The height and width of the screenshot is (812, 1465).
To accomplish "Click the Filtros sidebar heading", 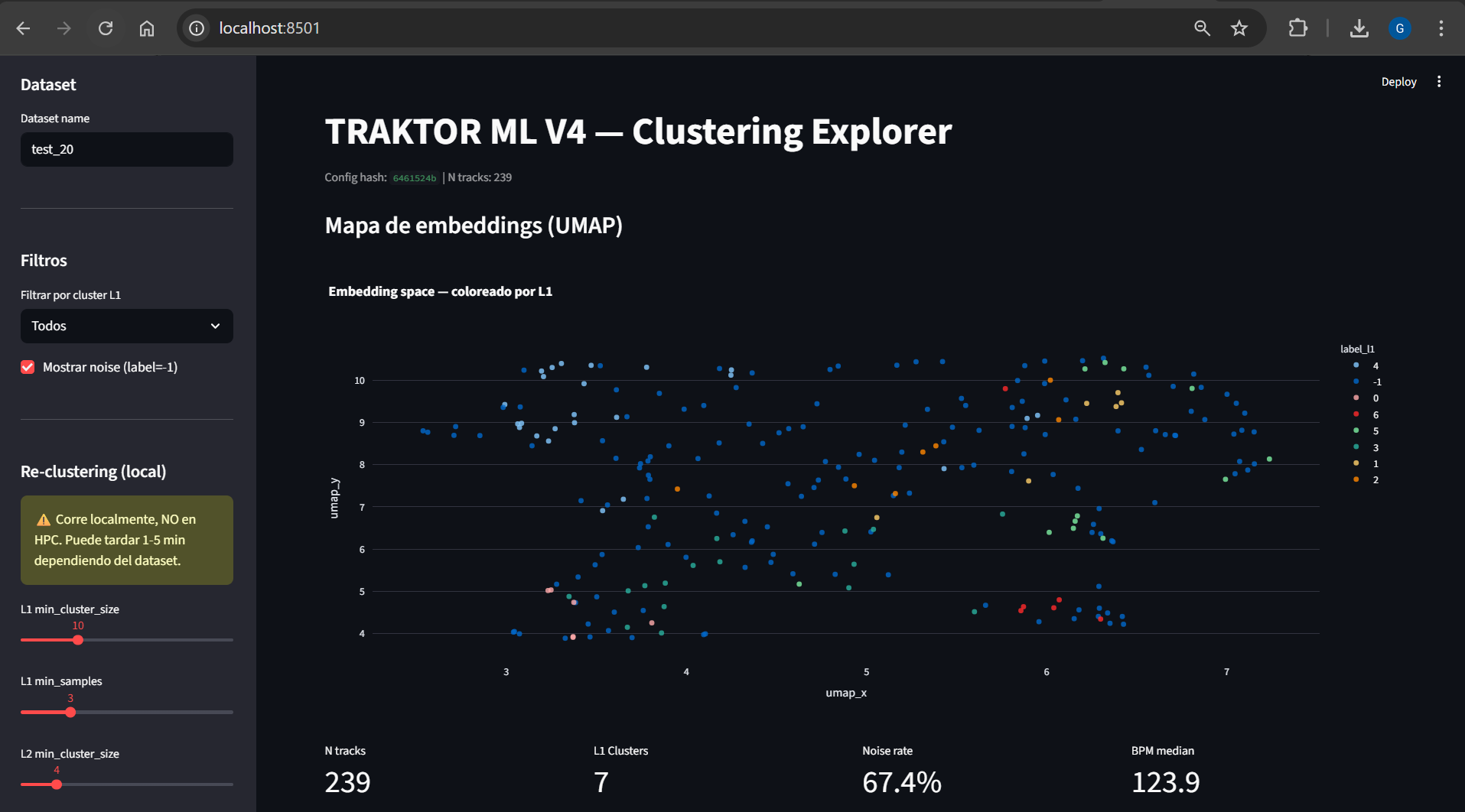I will coord(44,261).
